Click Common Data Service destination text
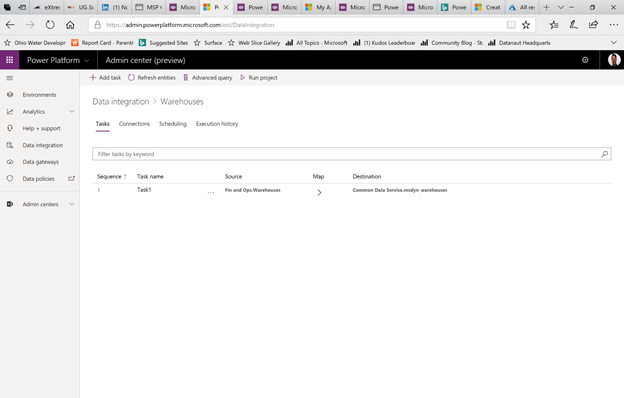 click(400, 190)
